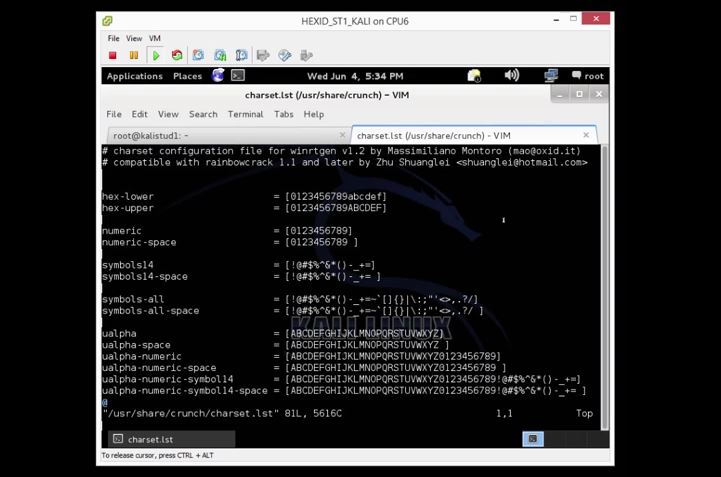721x477 pixels.
Task: Click the terminal vertical scrollbar
Action: coord(605,287)
